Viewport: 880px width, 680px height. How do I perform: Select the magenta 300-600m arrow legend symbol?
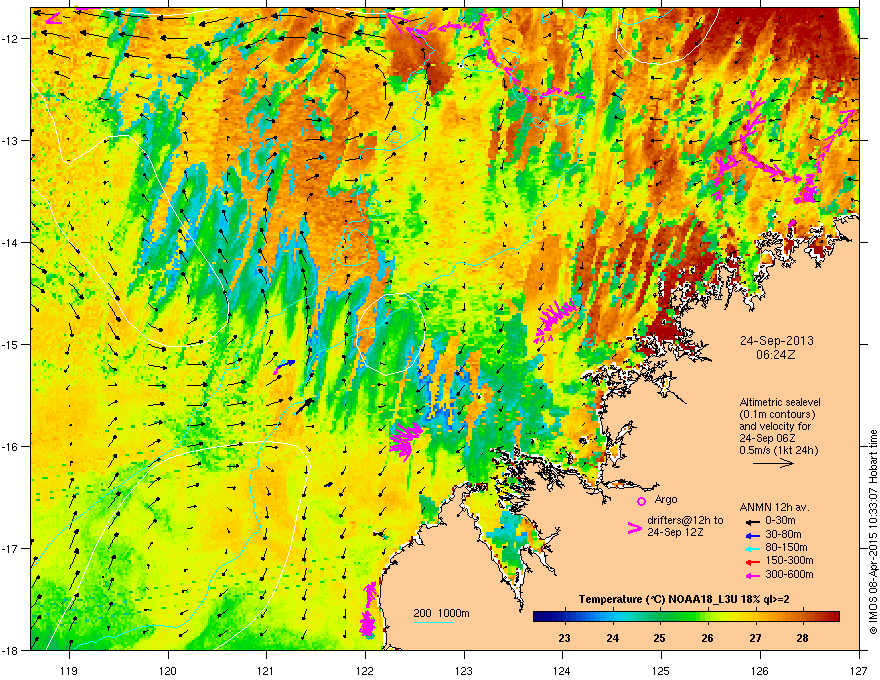click(x=752, y=575)
